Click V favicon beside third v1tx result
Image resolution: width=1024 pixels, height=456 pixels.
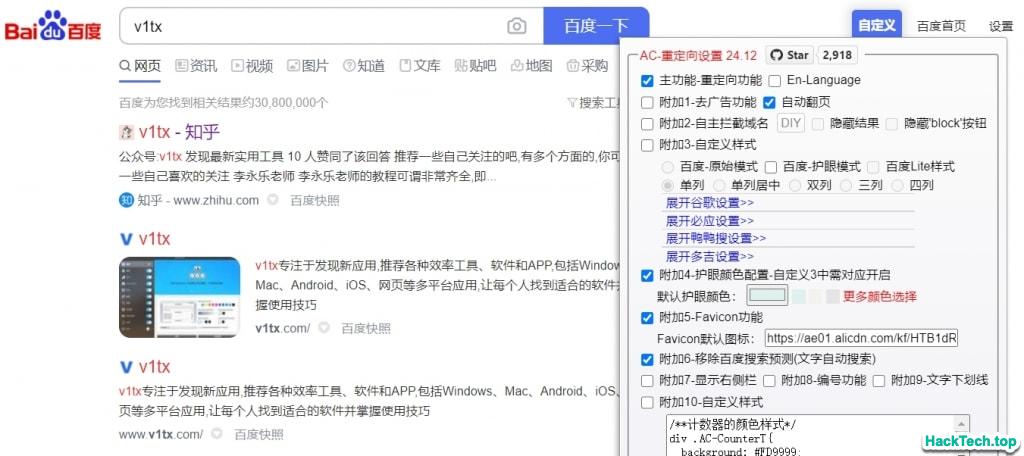pyautogui.click(x=126, y=366)
